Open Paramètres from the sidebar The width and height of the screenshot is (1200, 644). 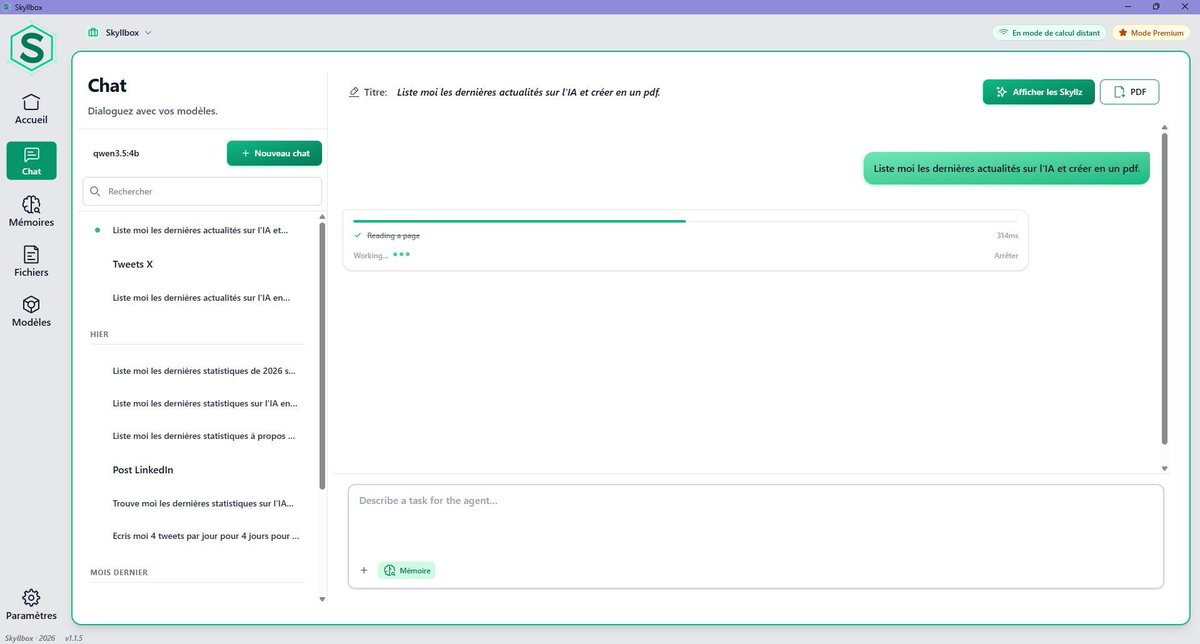pyautogui.click(x=31, y=605)
